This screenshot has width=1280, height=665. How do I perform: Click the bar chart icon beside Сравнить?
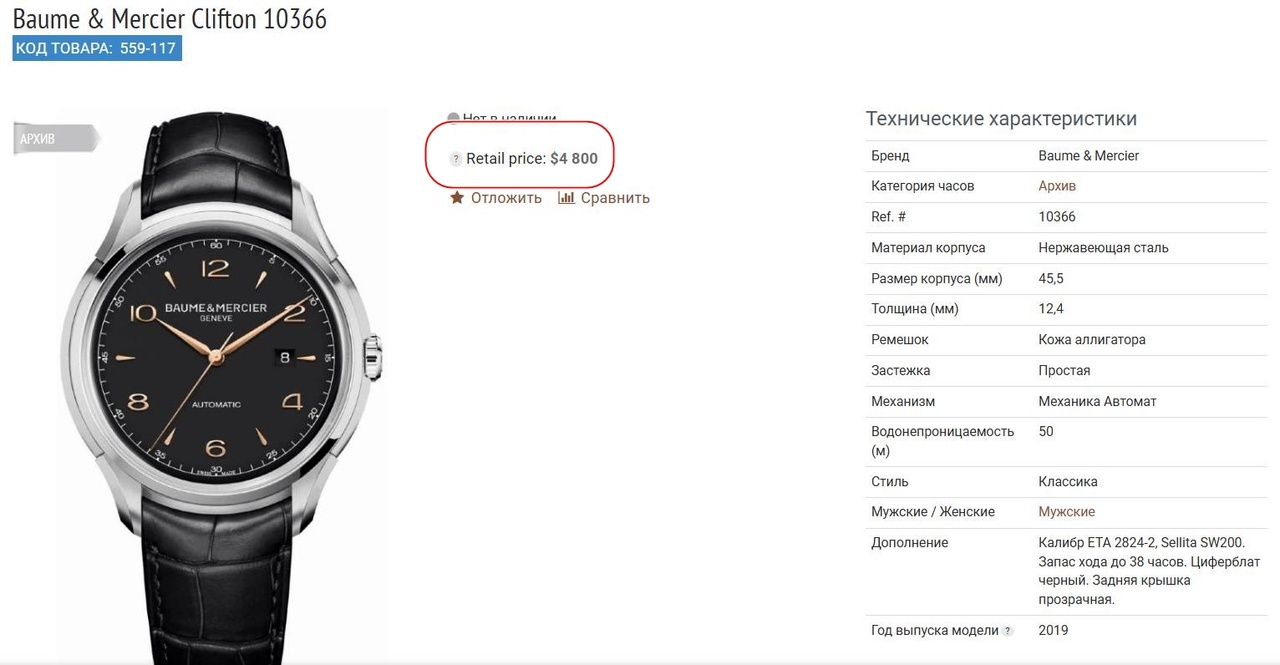pos(566,197)
